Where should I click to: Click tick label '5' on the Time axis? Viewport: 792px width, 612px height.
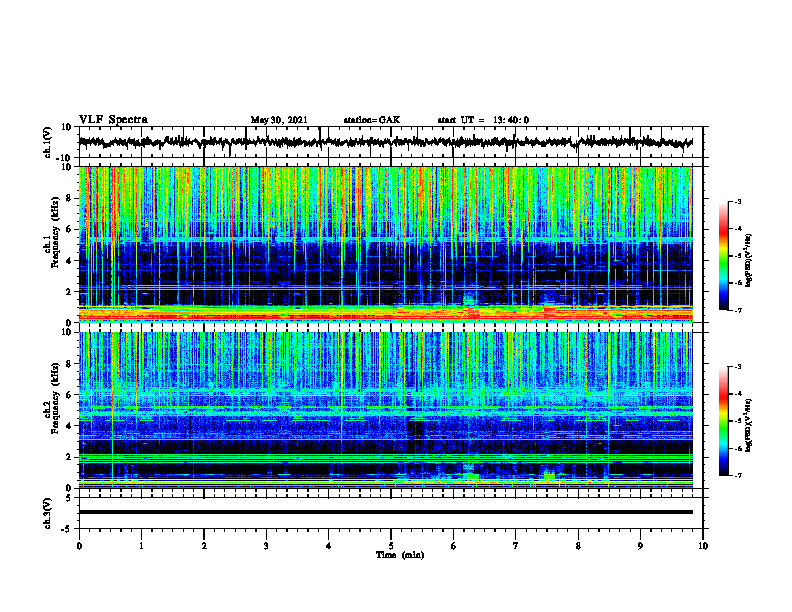[391, 546]
